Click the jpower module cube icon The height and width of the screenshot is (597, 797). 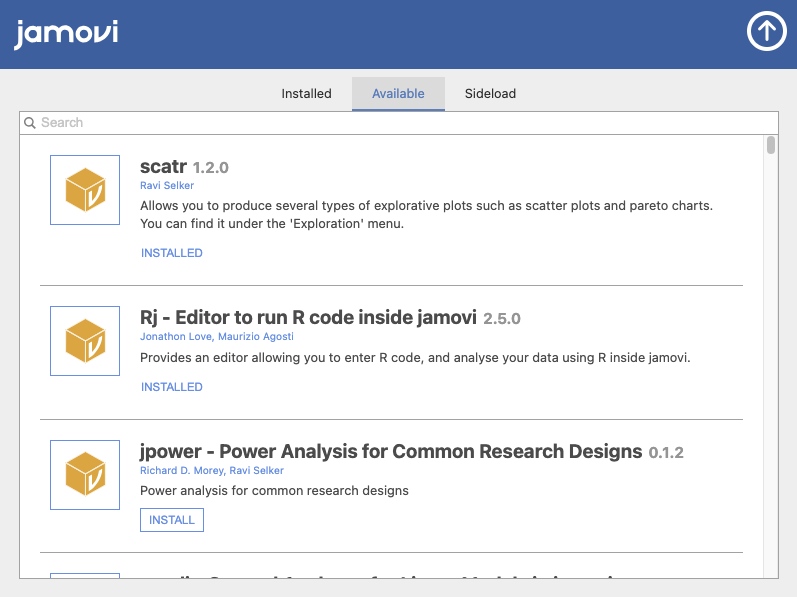click(x=85, y=474)
